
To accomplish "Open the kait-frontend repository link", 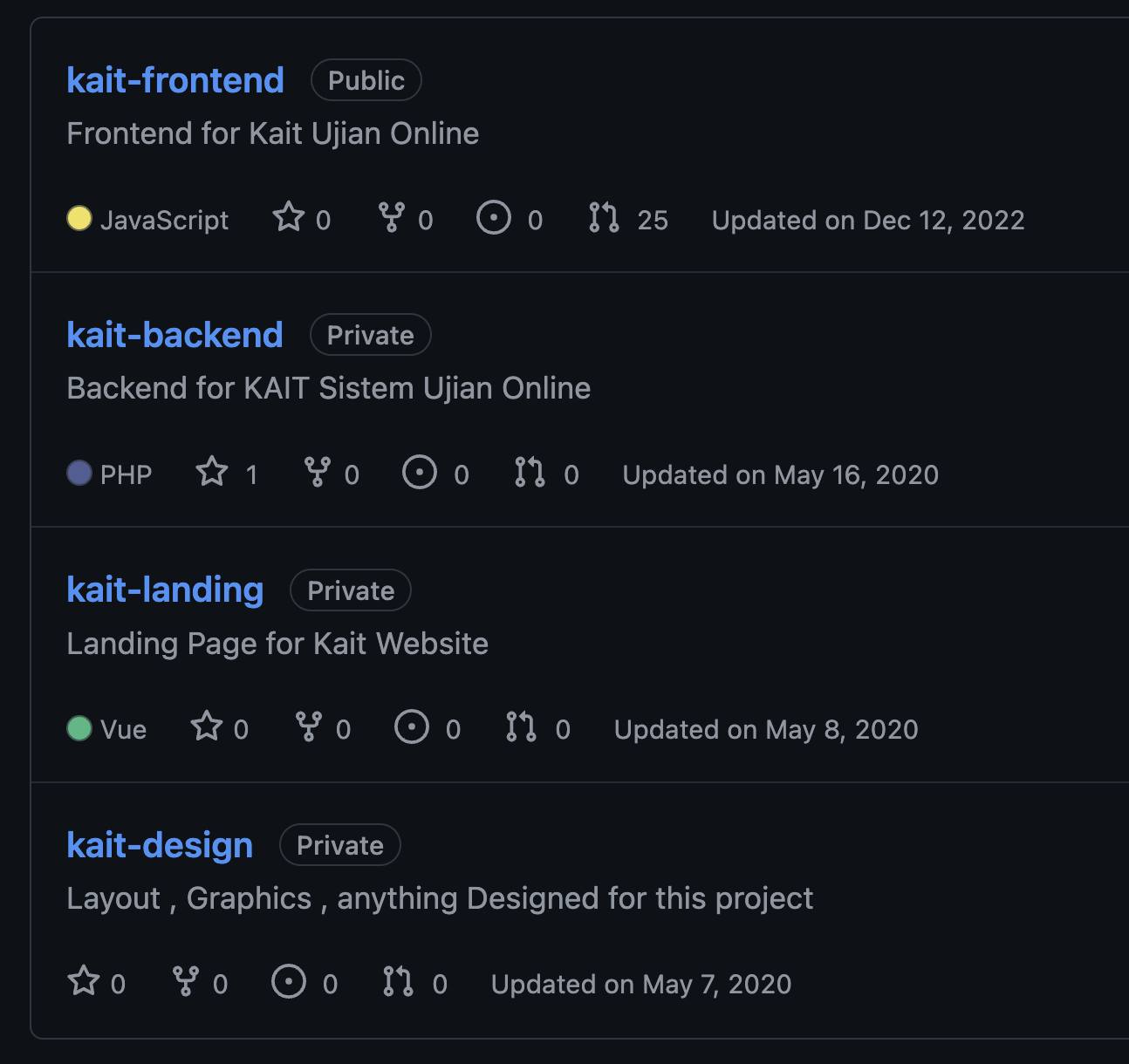I will tap(175, 80).
